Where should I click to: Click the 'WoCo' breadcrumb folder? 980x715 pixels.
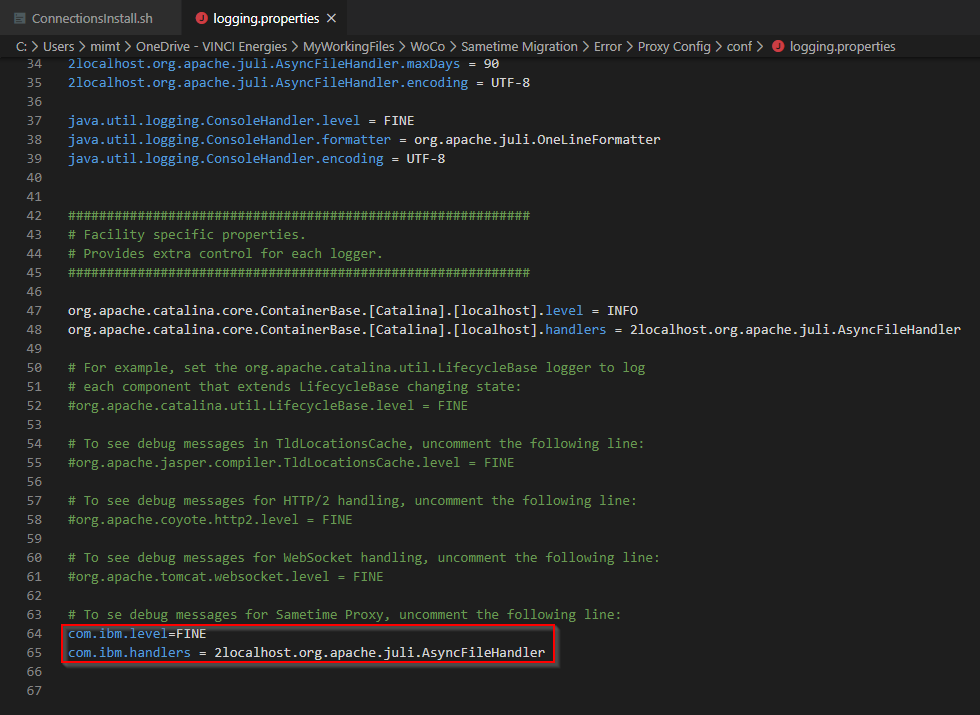[x=428, y=46]
